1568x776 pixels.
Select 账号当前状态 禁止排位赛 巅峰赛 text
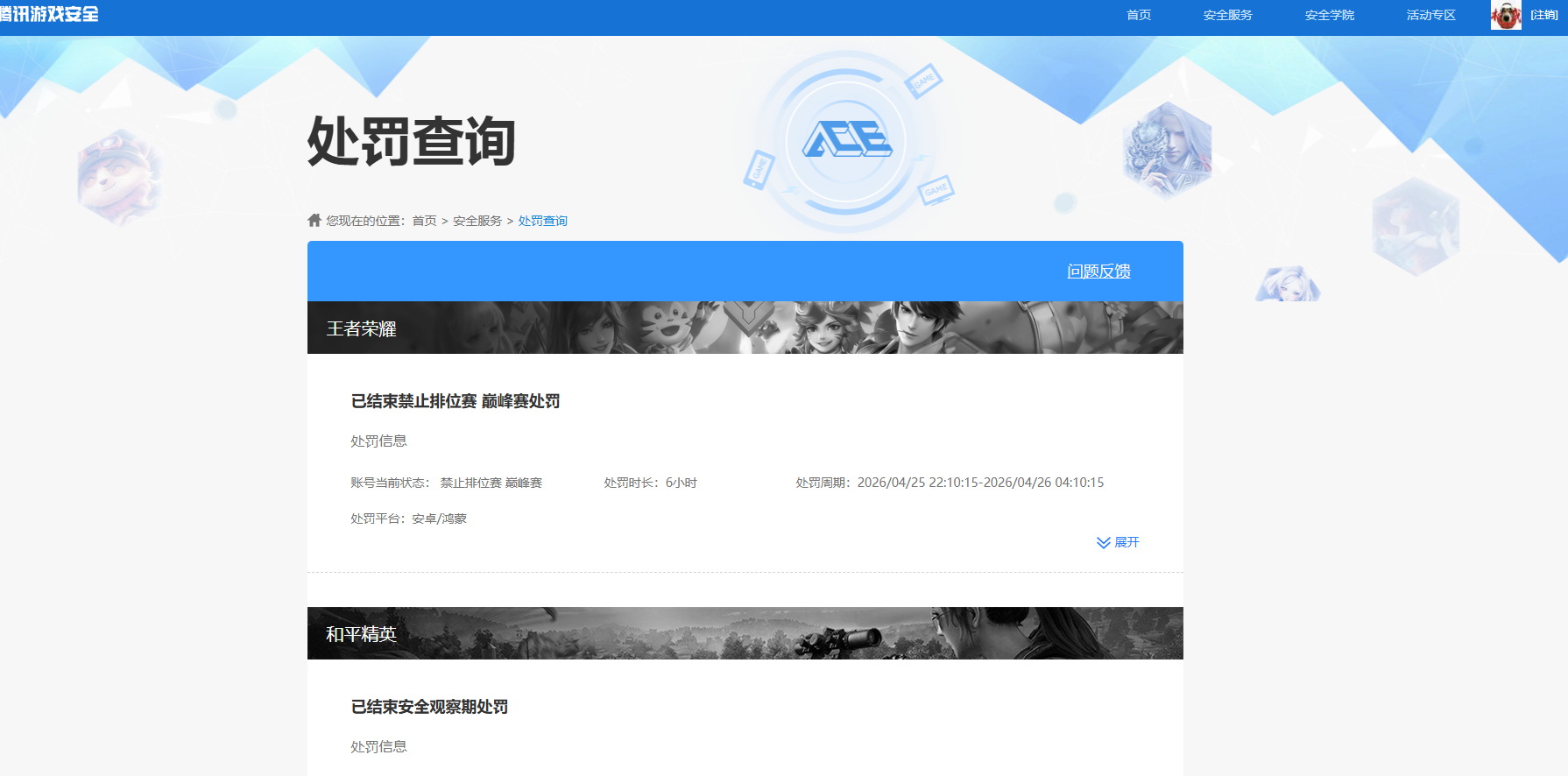(x=446, y=483)
